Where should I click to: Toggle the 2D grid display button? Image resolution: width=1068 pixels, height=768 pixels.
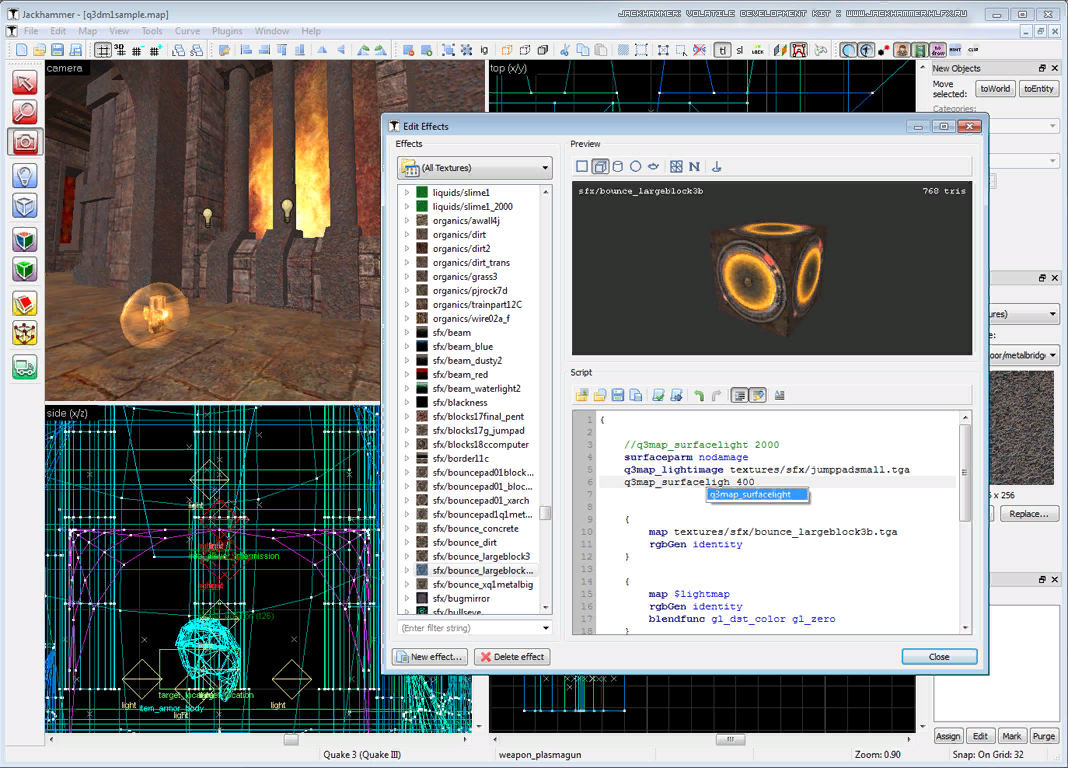pyautogui.click(x=103, y=50)
